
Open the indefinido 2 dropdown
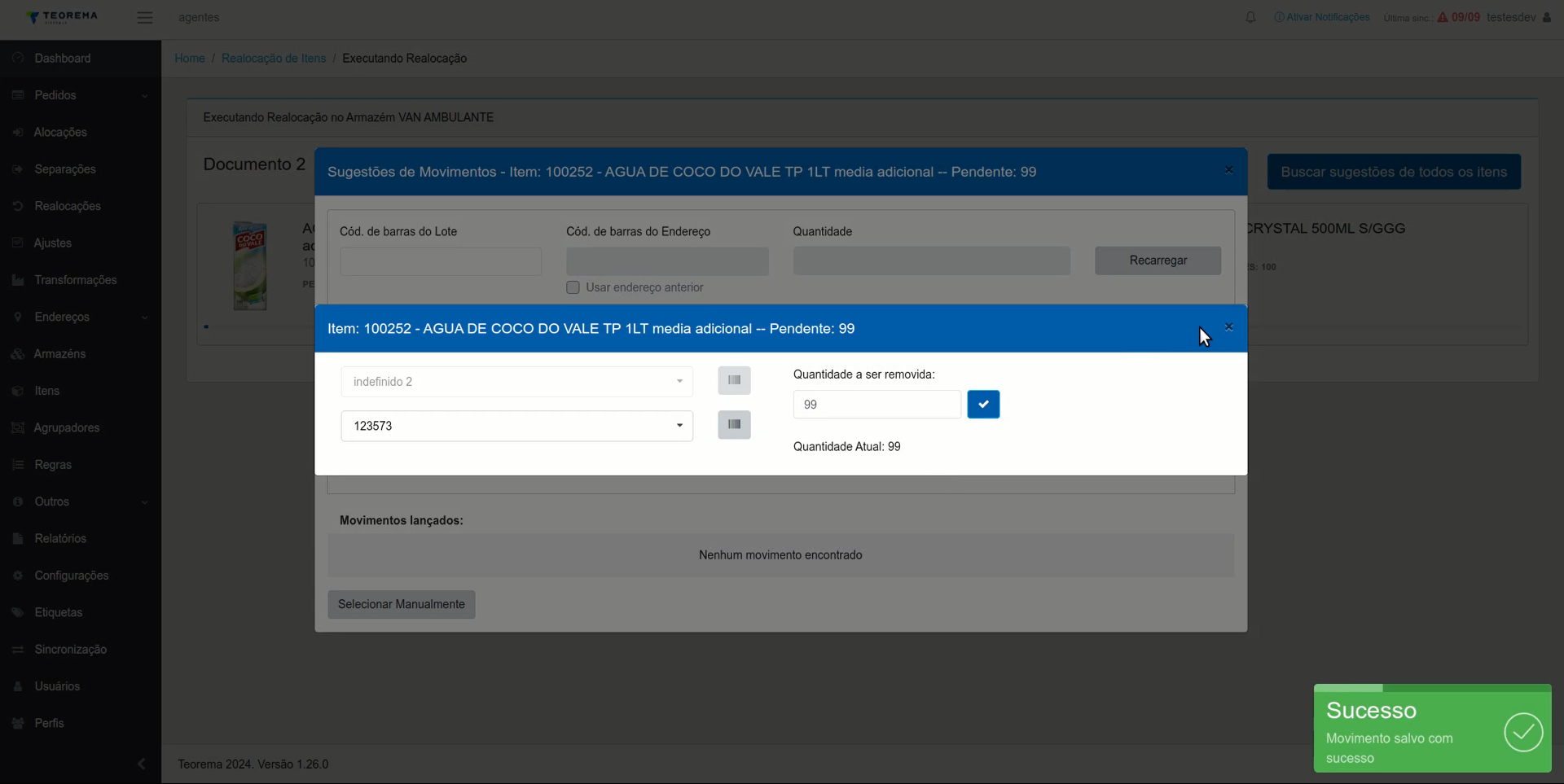516,382
